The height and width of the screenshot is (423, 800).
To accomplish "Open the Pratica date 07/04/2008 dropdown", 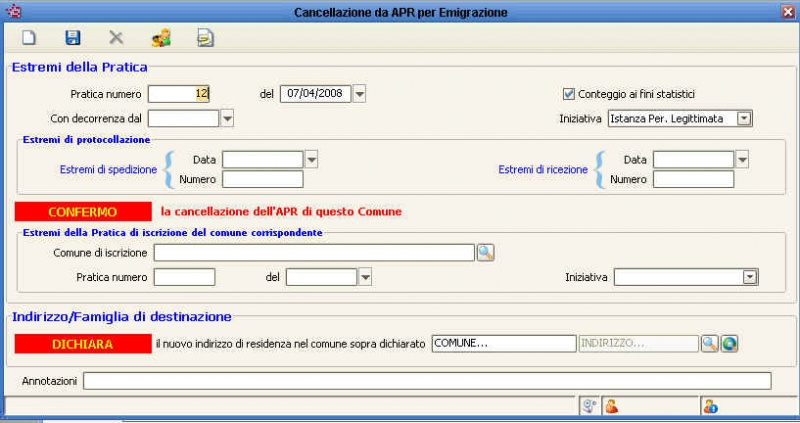I will click(360, 94).
